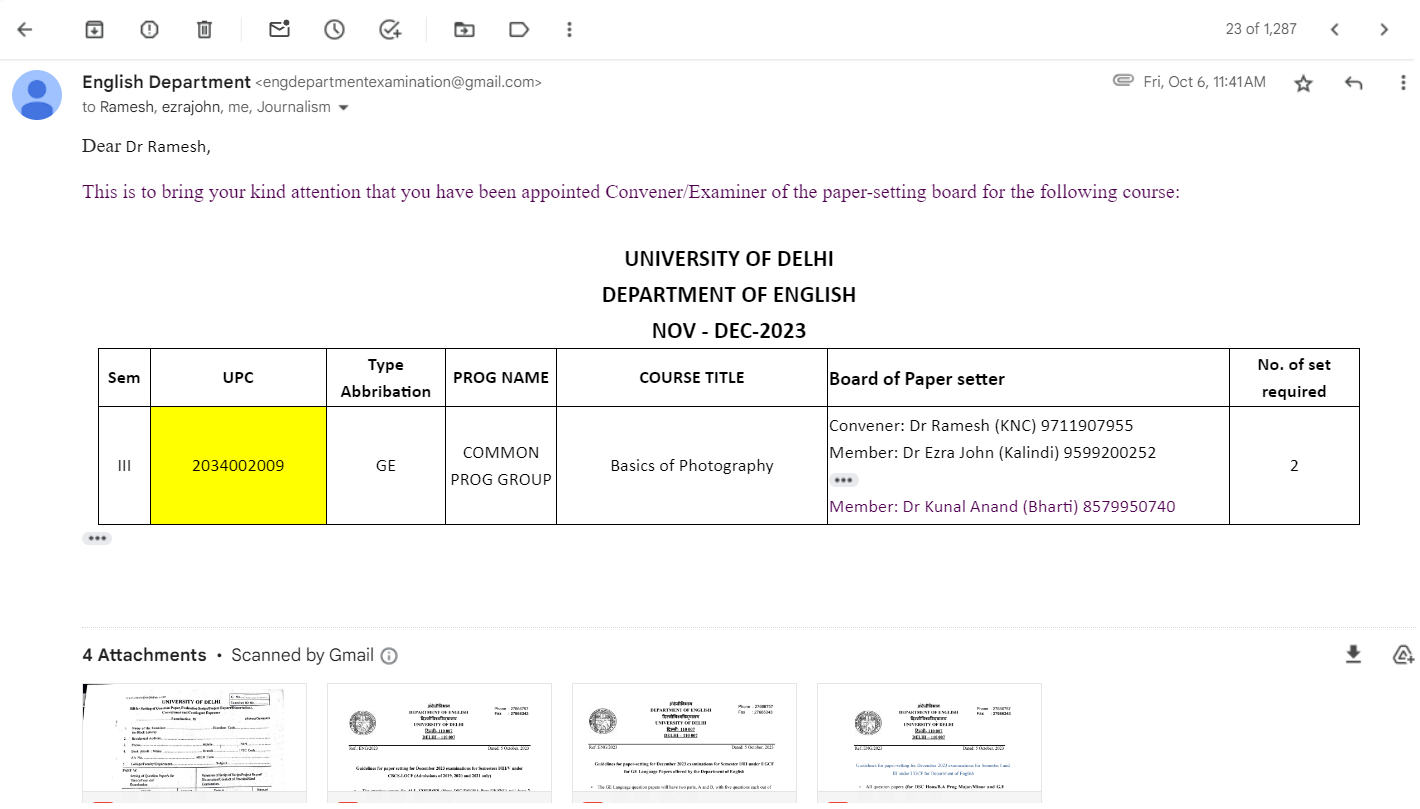Click the COMMON PROG GROUP cell
1420x809 pixels.
(x=501, y=465)
